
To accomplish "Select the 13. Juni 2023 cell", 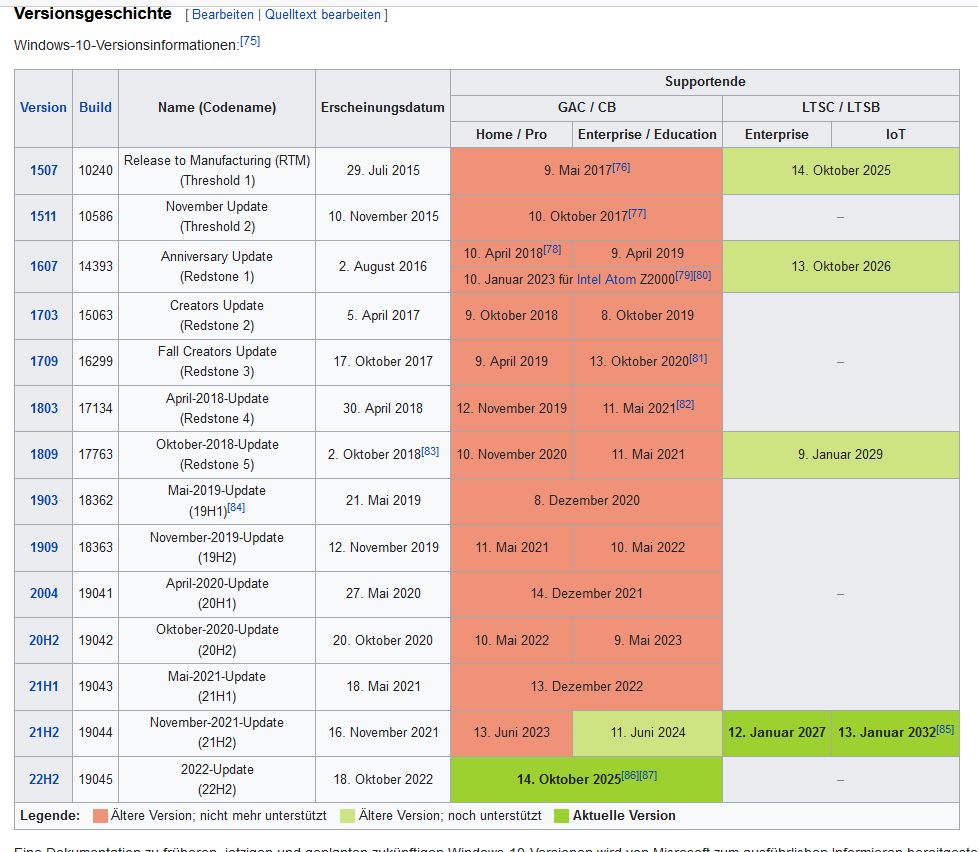I will 511,733.
